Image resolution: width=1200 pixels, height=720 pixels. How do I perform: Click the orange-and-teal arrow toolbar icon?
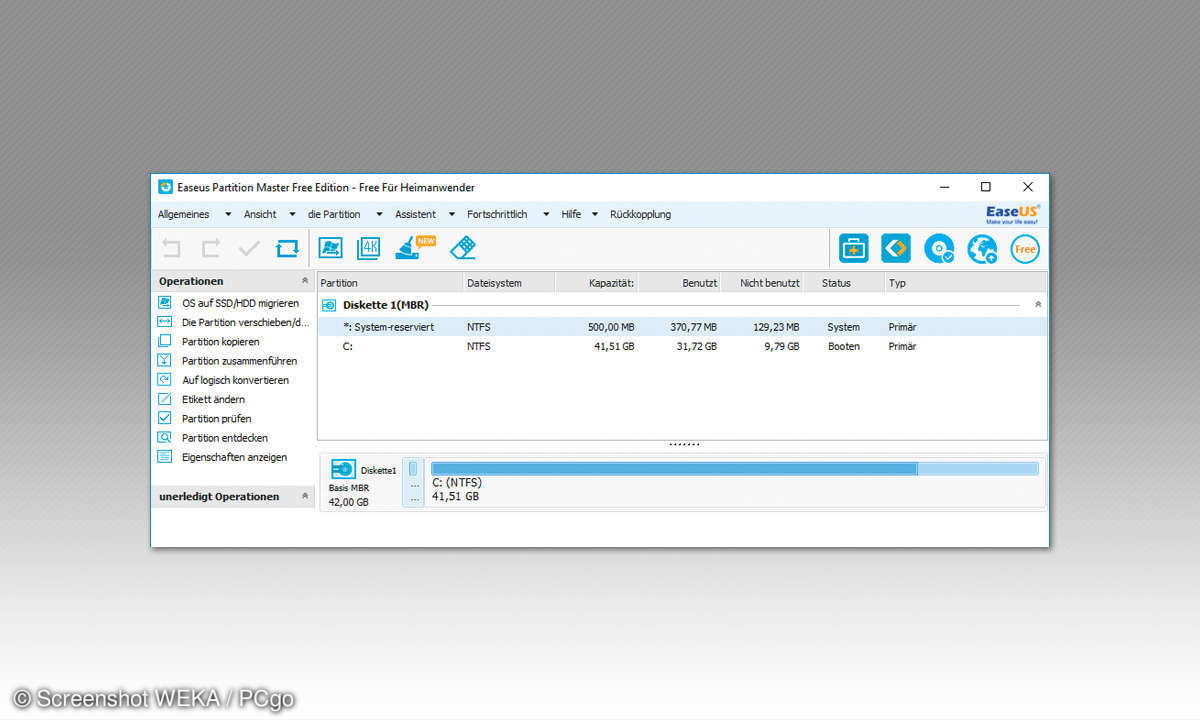click(x=896, y=248)
